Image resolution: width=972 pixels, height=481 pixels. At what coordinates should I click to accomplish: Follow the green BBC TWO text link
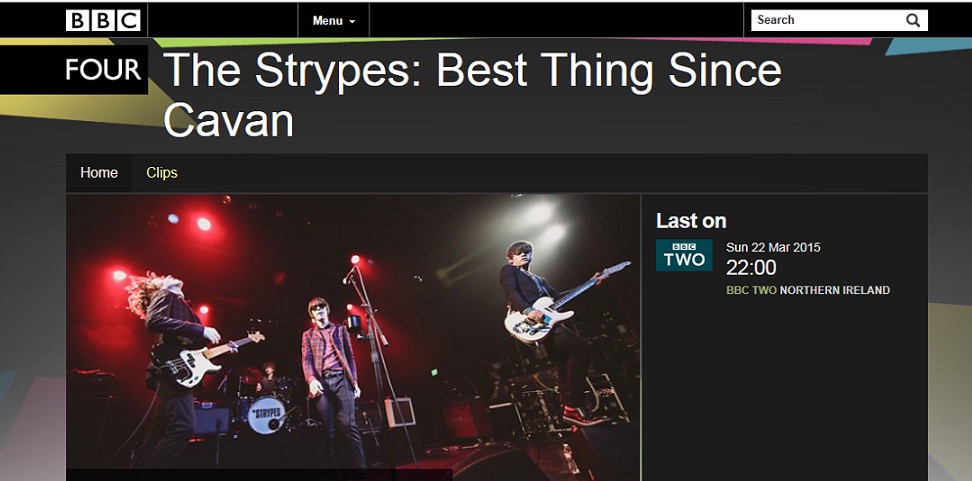point(751,290)
